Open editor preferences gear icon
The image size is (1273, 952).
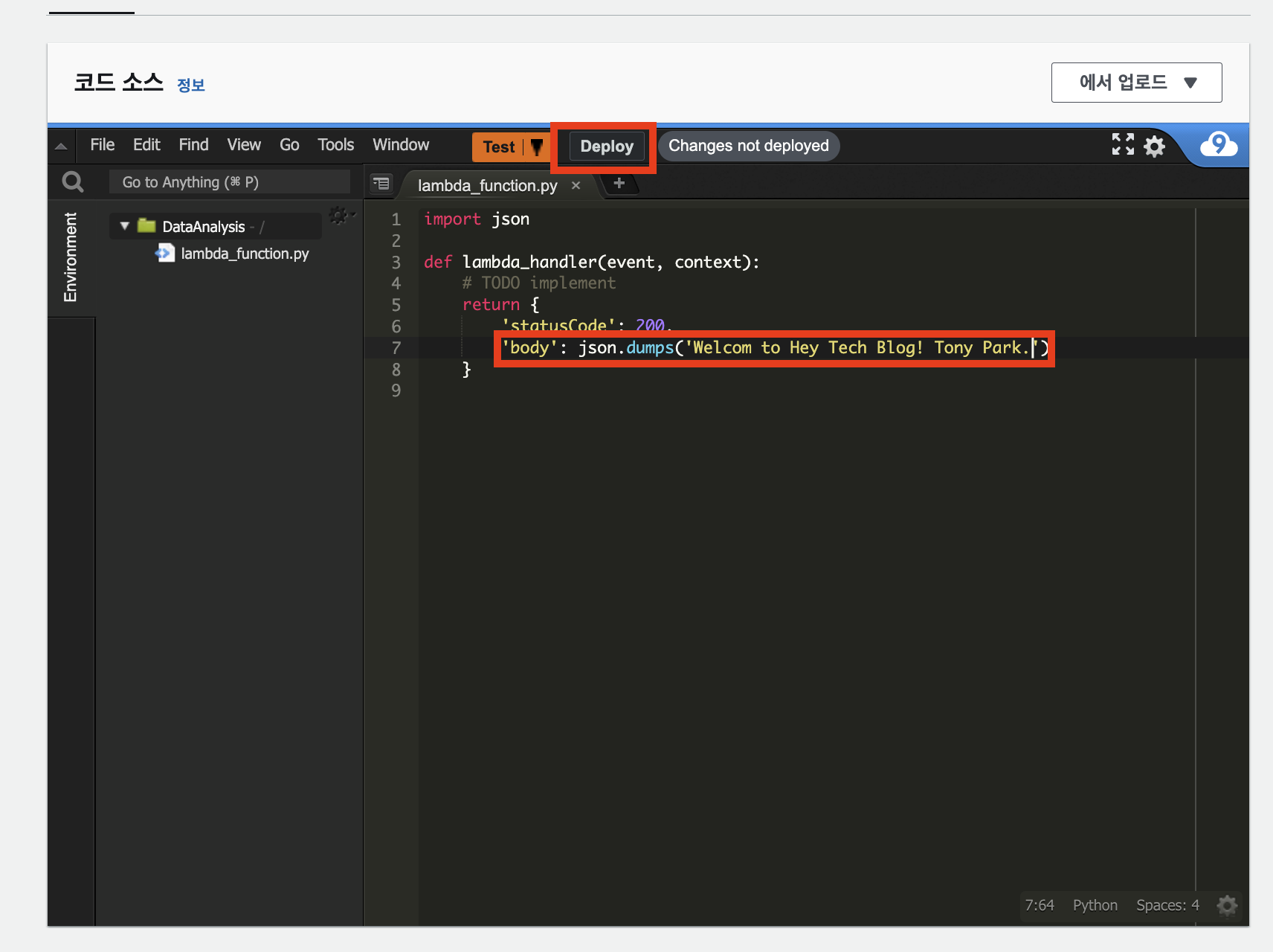point(1154,146)
